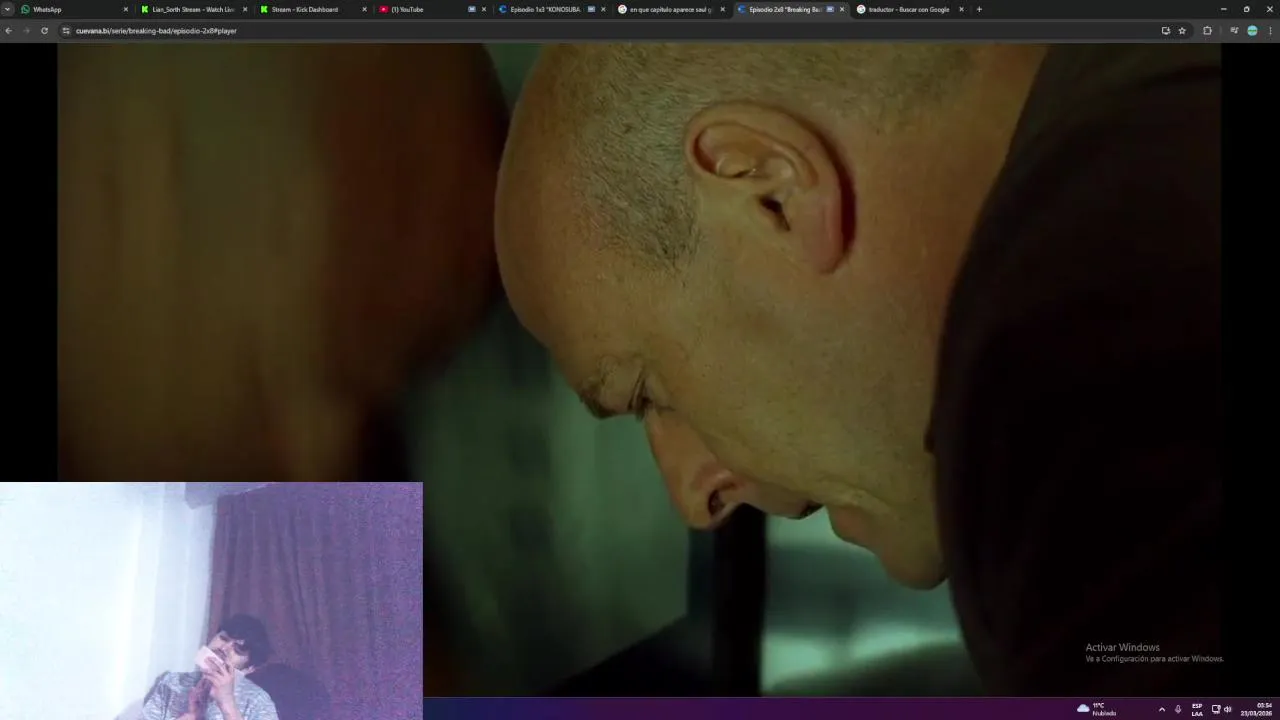Click the microphone icon in the system tray
1280x720 pixels.
1178,709
